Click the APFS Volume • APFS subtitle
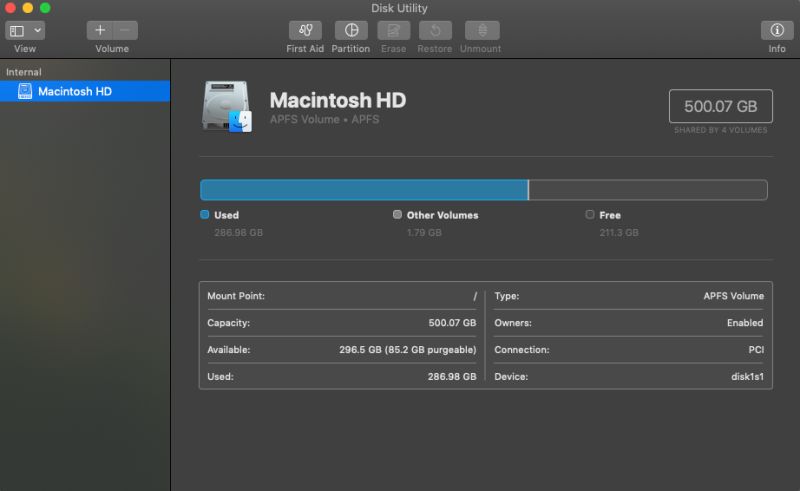This screenshot has width=800, height=491. pos(324,119)
